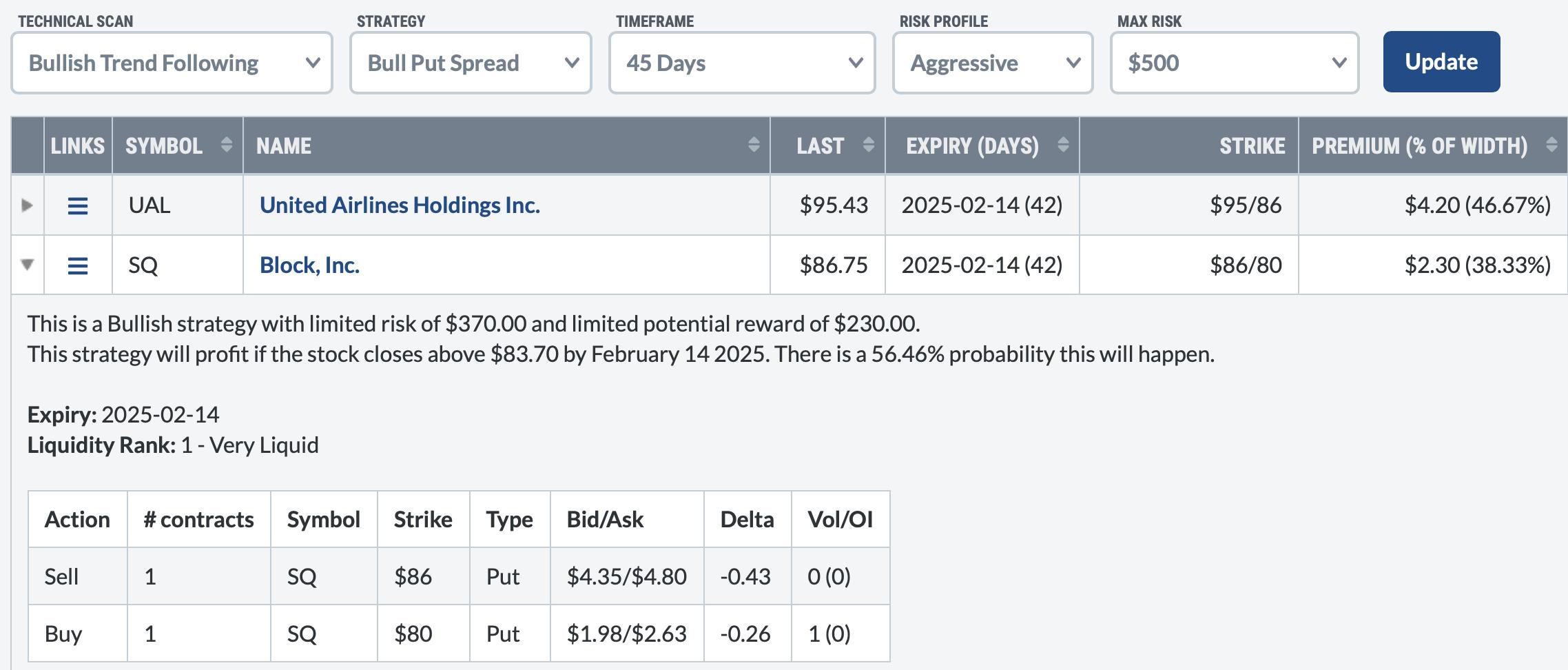Viewport: 1568px width, 670px height.
Task: Open the links menu icon for UAL
Action: (78, 205)
